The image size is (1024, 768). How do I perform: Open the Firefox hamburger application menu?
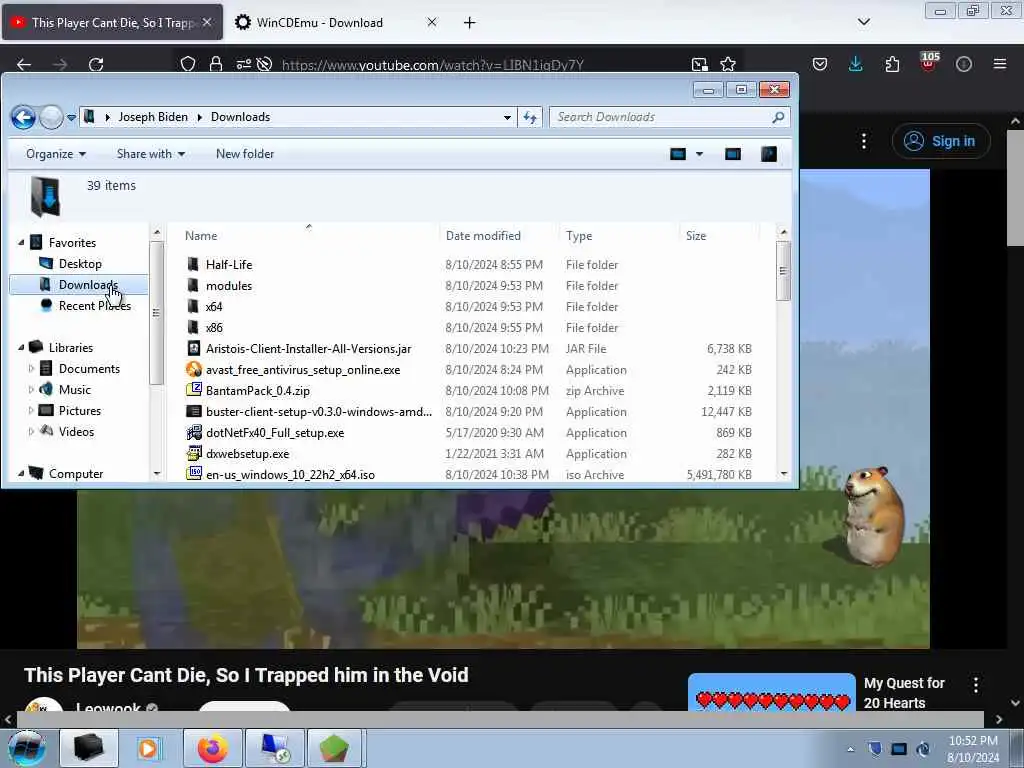click(x=999, y=64)
